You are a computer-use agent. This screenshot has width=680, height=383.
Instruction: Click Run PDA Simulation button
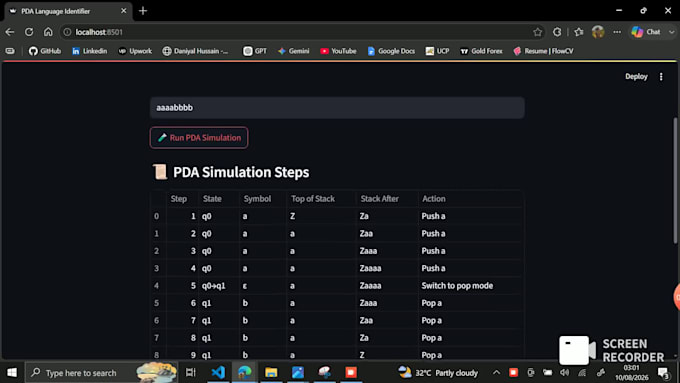199,137
